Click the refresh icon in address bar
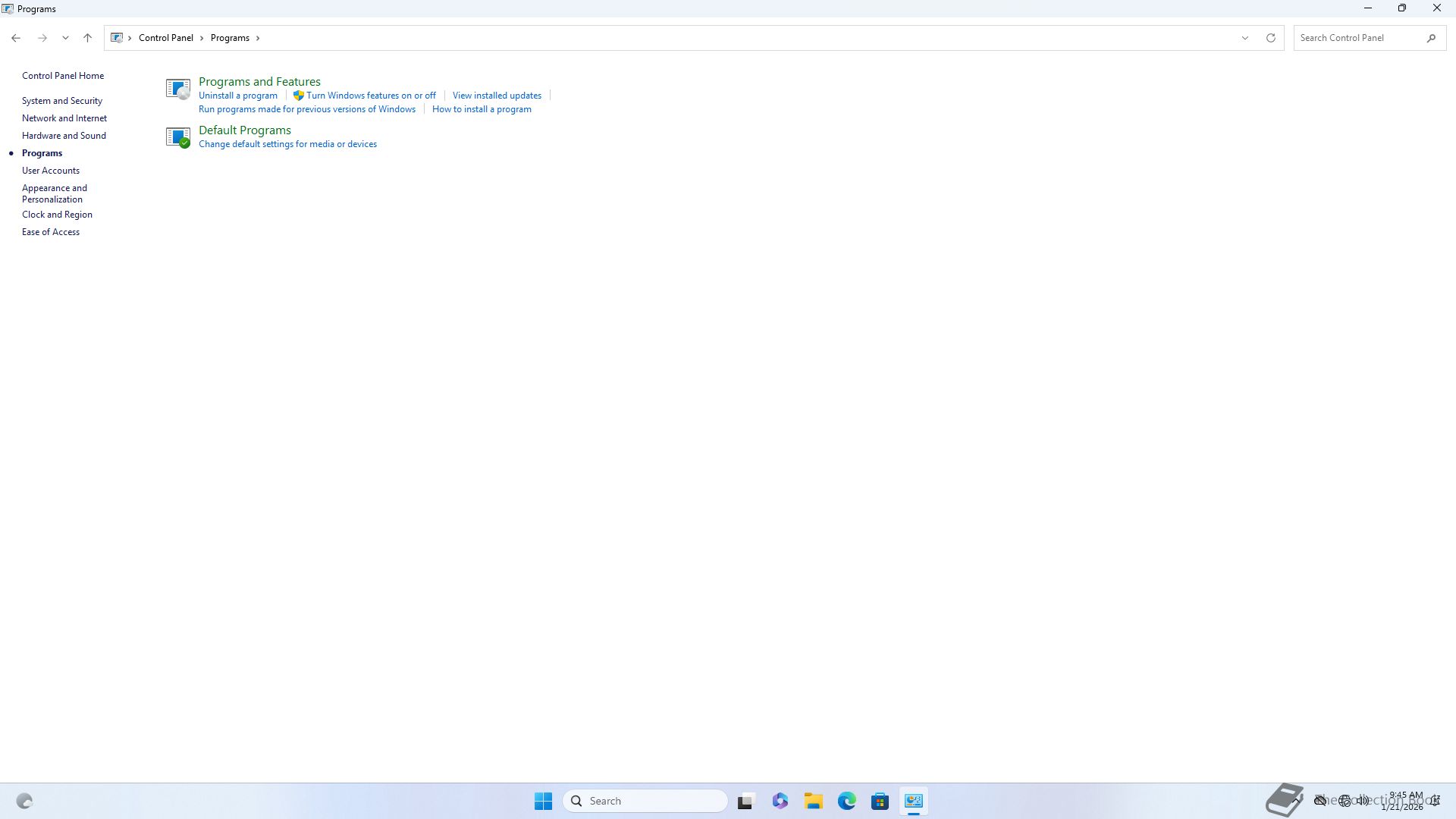Image resolution: width=1456 pixels, height=819 pixels. point(1271,38)
